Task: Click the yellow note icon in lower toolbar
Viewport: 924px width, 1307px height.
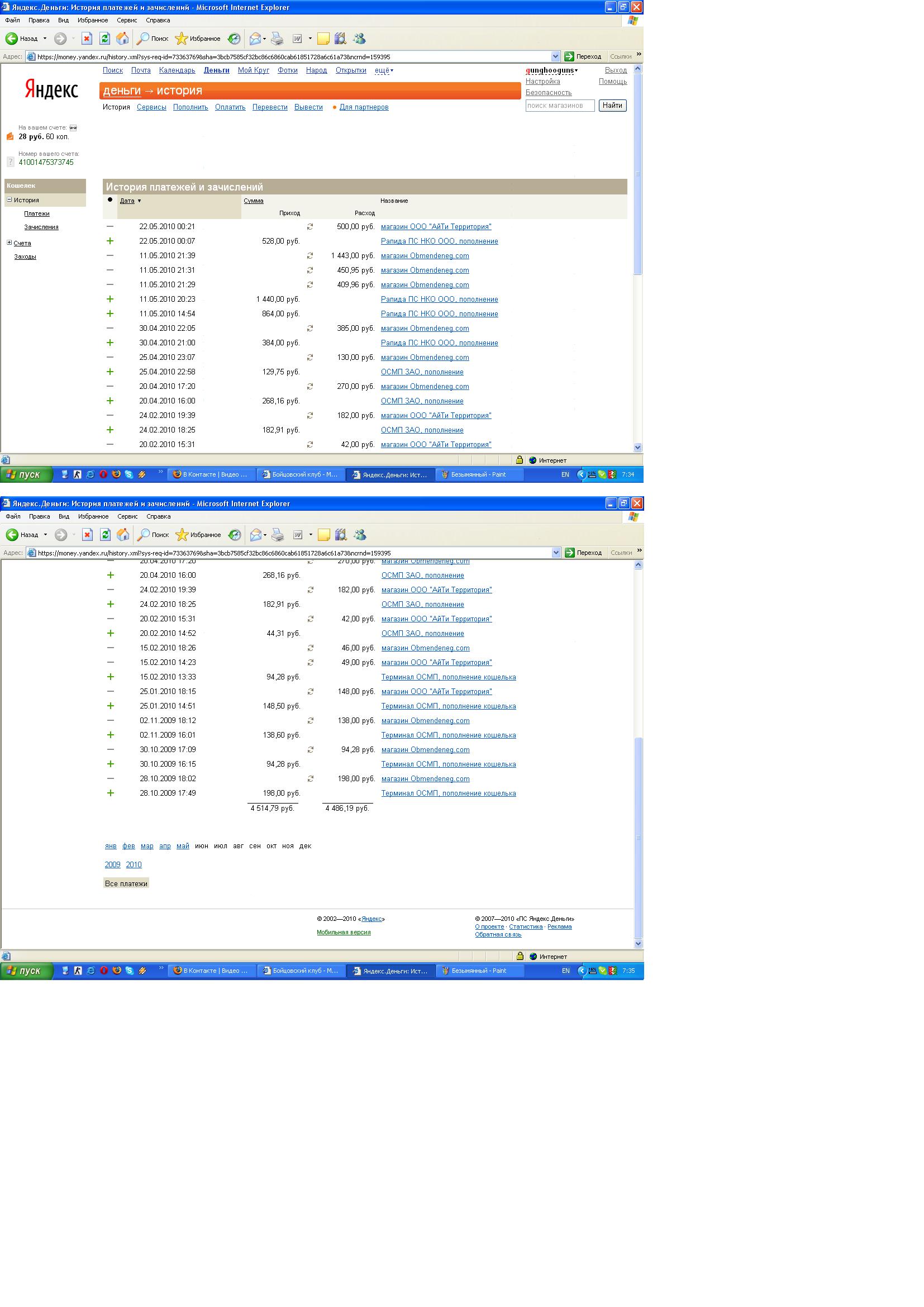Action: point(324,535)
